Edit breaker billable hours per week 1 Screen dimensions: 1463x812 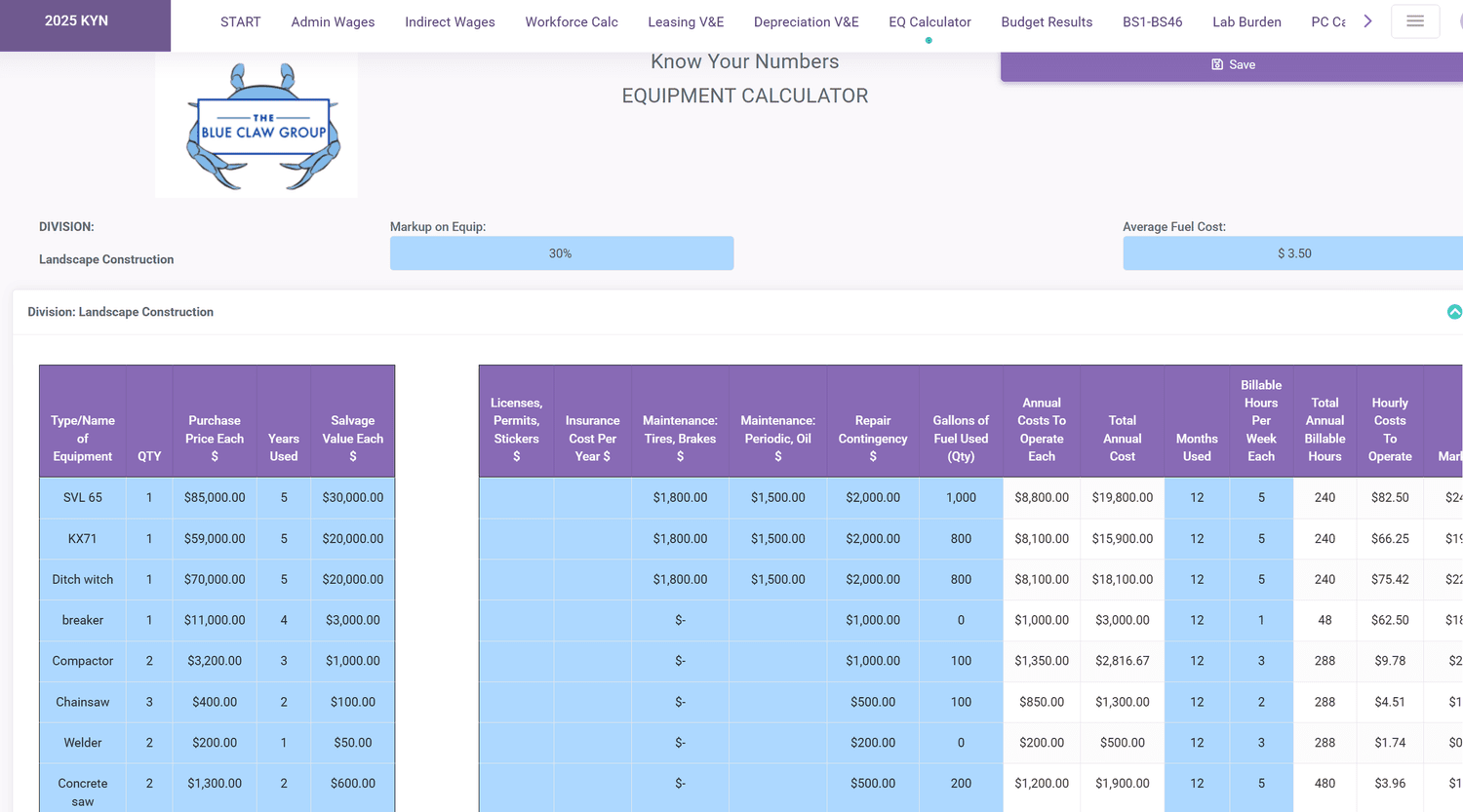[1261, 621]
